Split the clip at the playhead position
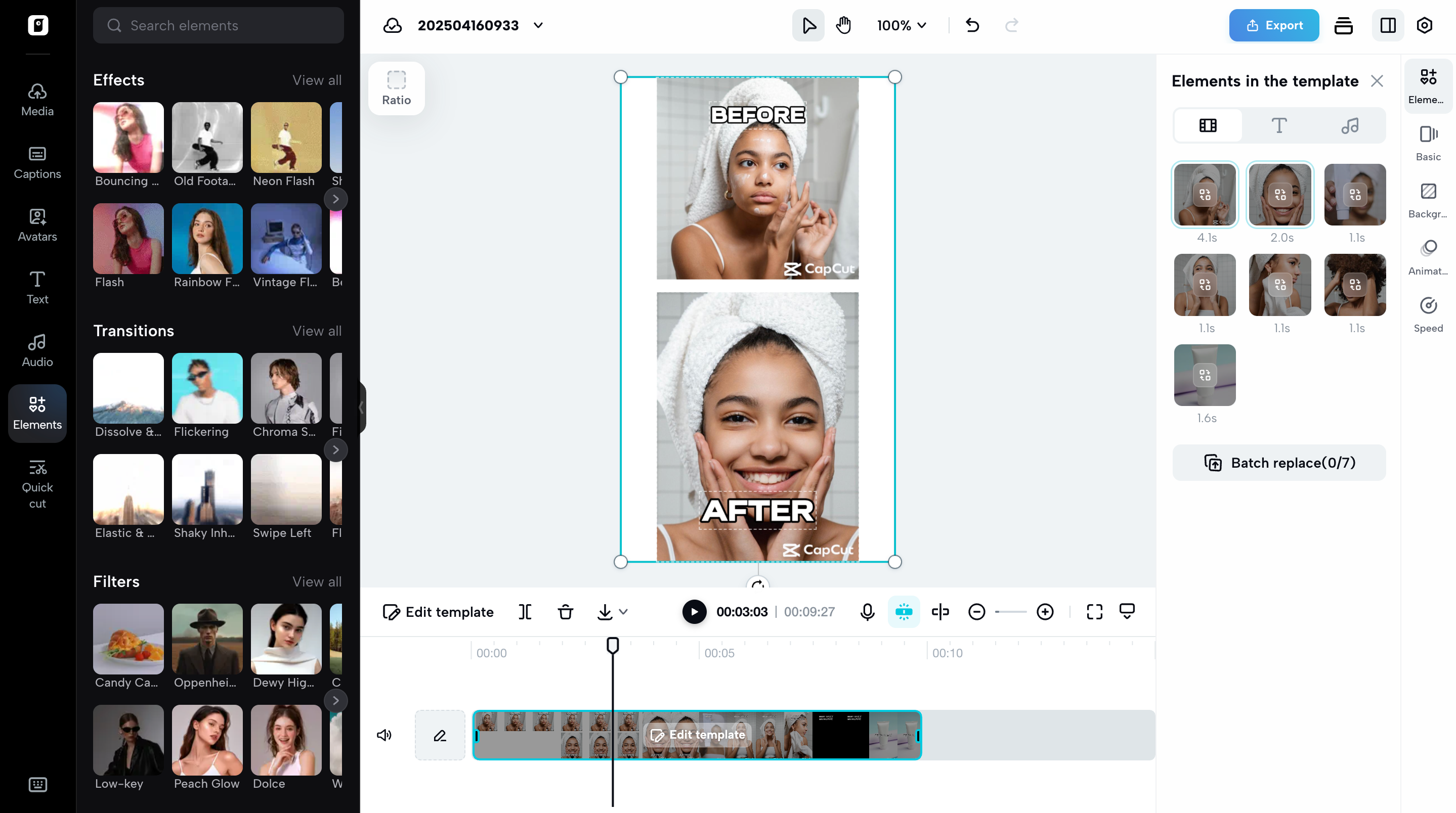Screen dimensions: 1456x813 (525, 611)
